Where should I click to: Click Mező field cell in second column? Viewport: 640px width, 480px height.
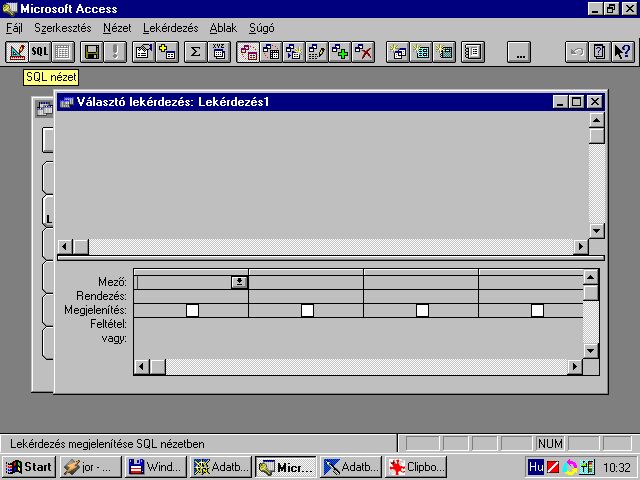click(306, 282)
